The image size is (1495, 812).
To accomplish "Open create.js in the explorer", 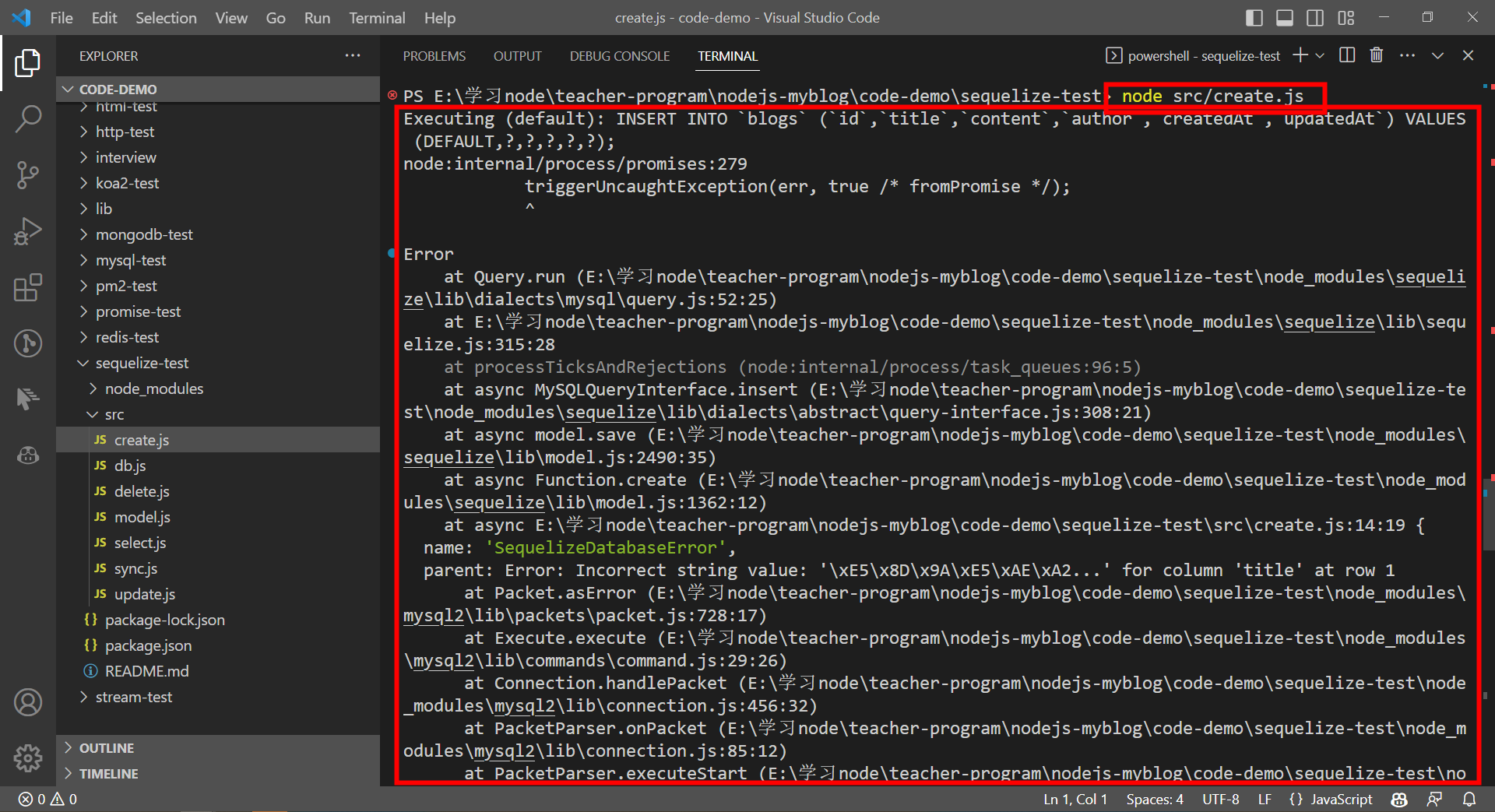I will click(218, 440).
